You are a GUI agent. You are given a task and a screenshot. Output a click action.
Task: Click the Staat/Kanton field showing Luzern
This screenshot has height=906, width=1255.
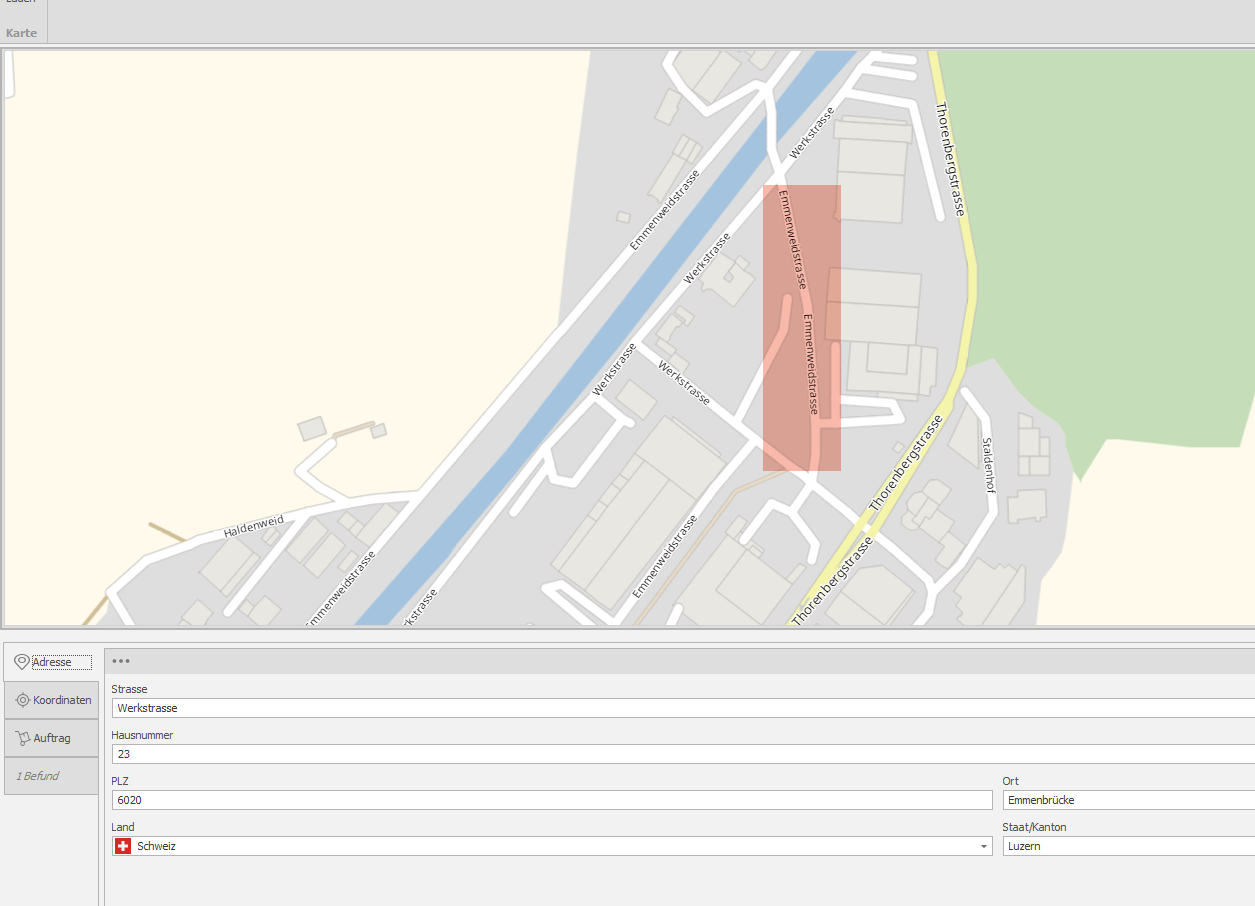[x=1127, y=846]
